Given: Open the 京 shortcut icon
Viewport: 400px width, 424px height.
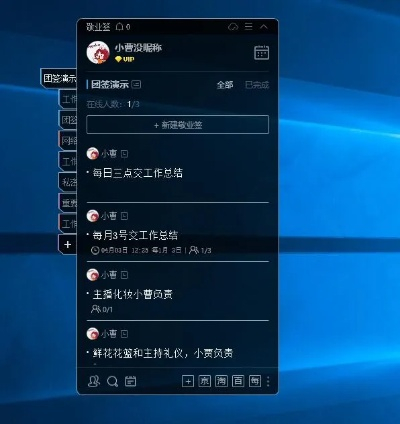Looking at the screenshot, I should click(x=205, y=381).
